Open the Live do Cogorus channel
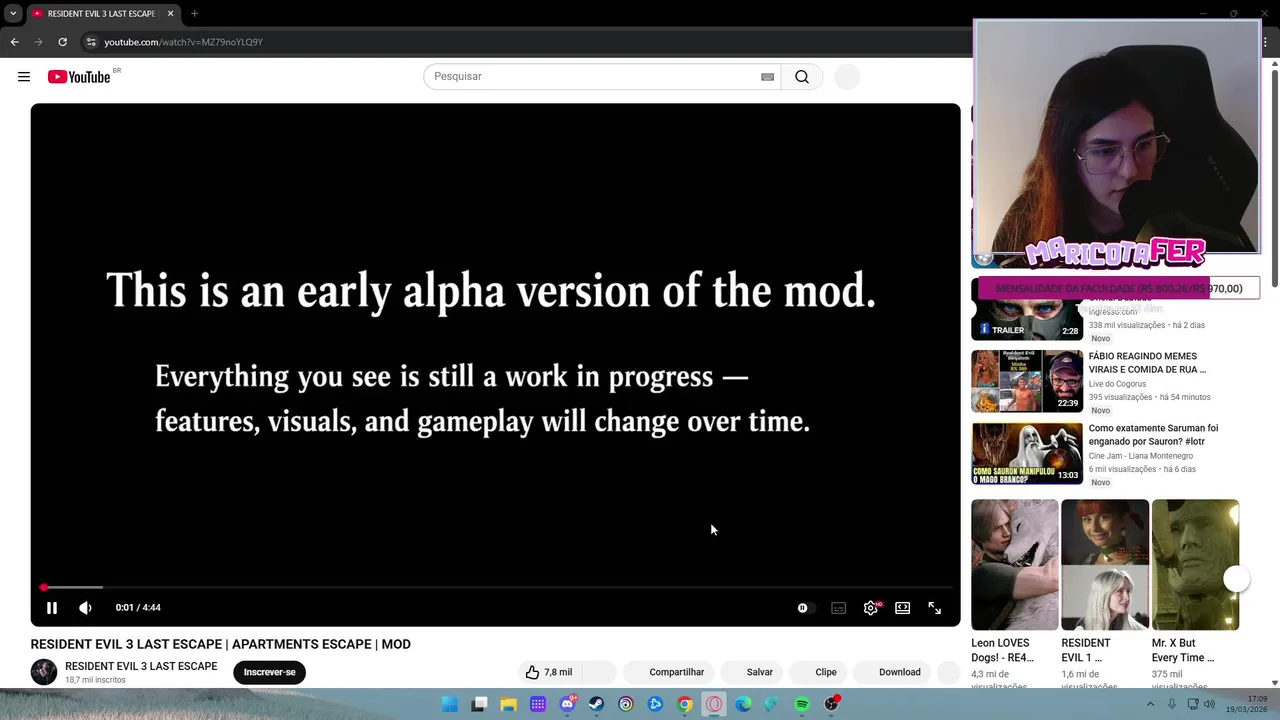 pyautogui.click(x=1117, y=384)
